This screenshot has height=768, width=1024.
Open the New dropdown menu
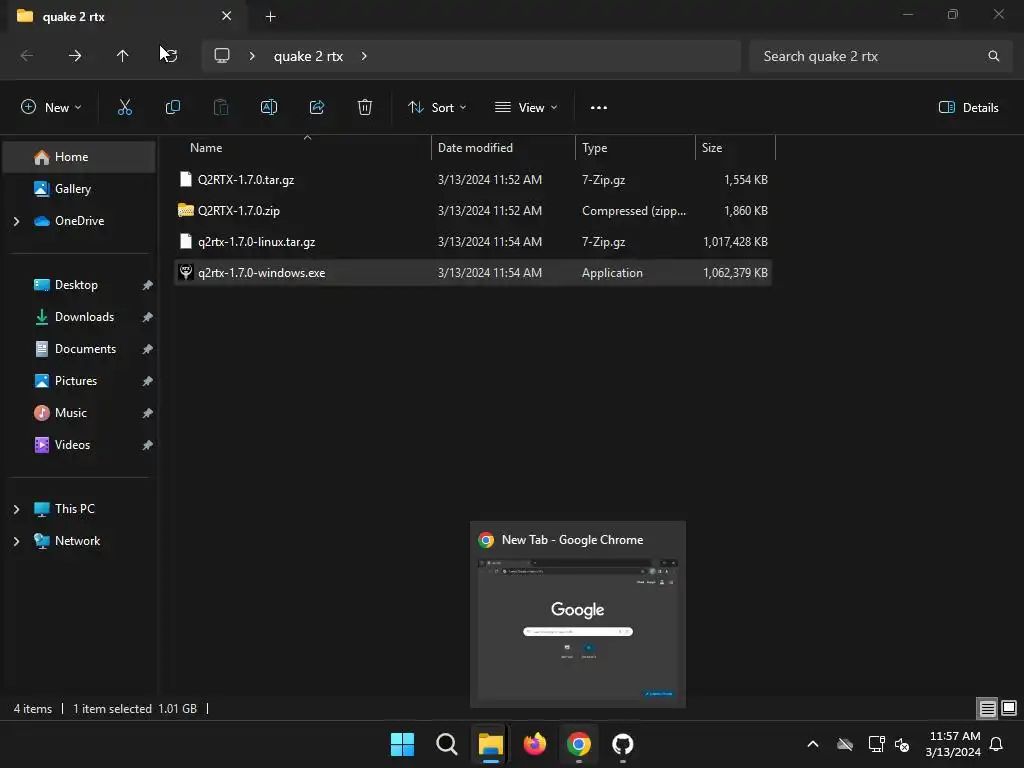tap(51, 108)
